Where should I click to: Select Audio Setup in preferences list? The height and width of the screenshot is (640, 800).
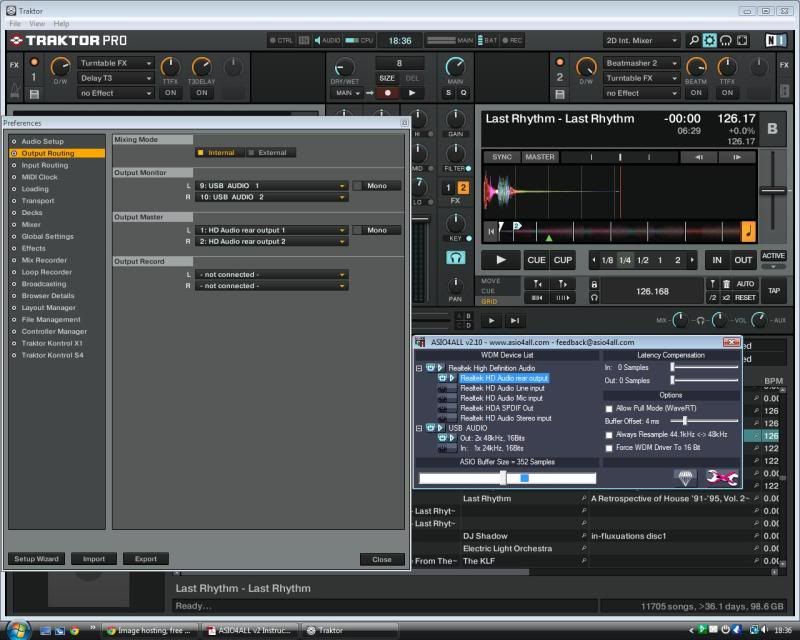[42, 142]
